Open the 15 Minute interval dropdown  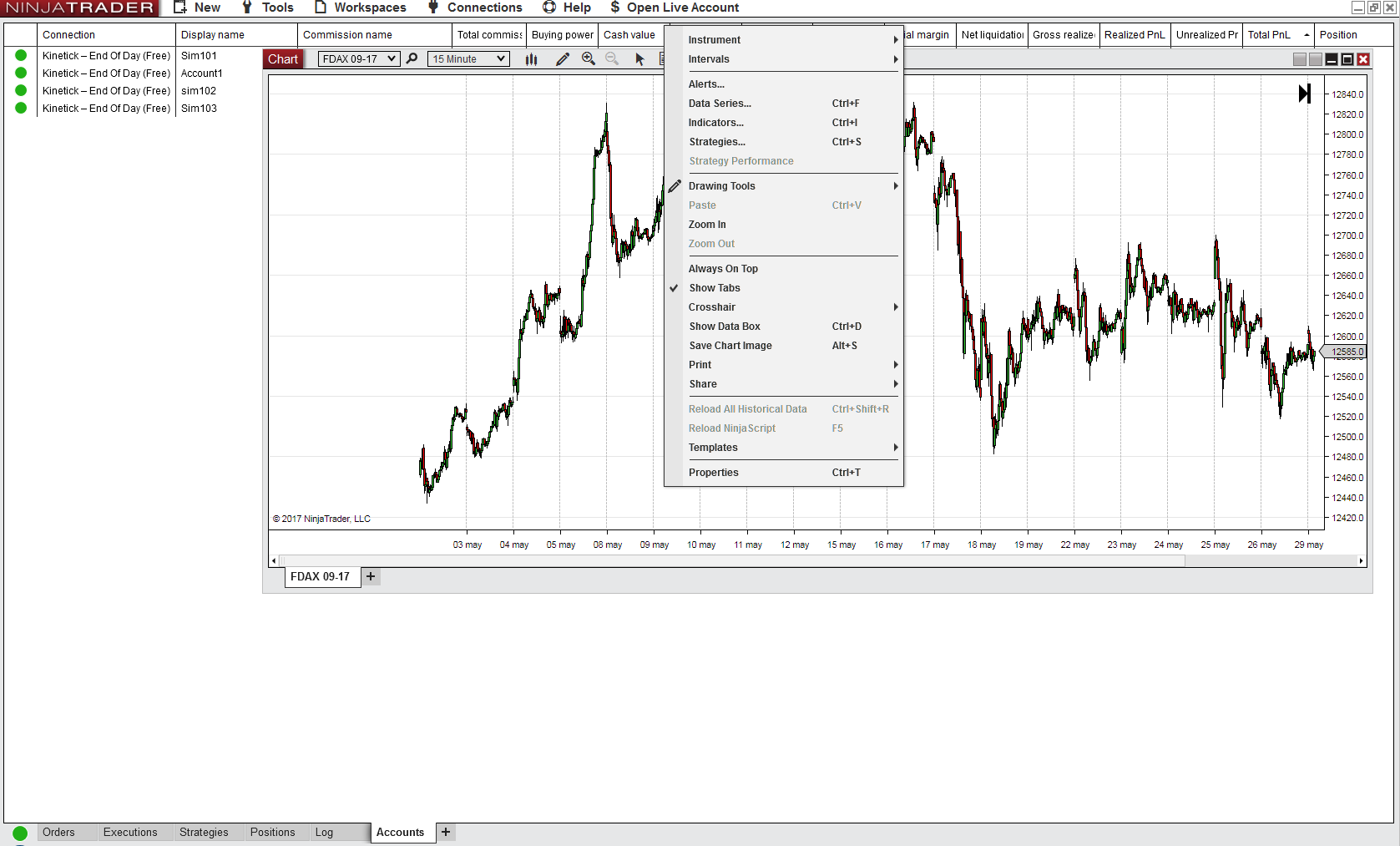tap(468, 59)
